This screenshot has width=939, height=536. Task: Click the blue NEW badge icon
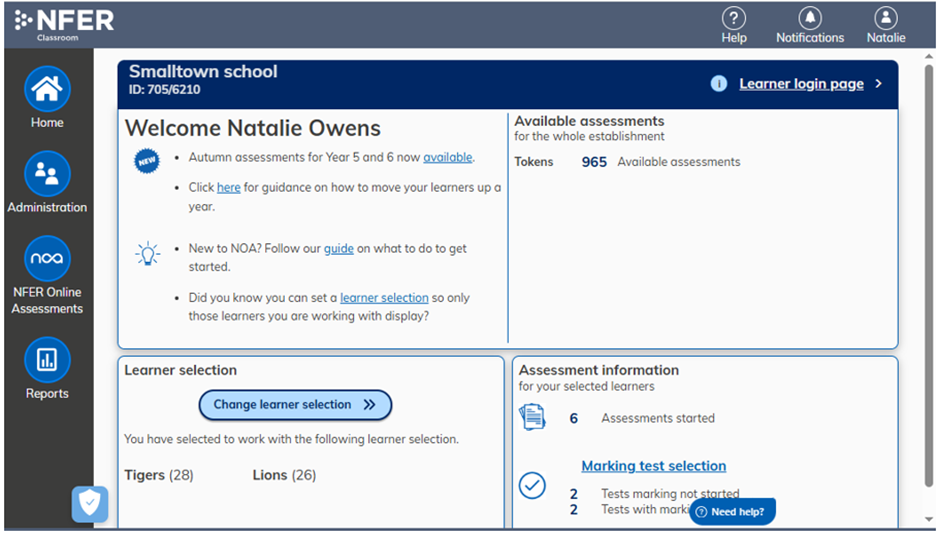click(147, 161)
